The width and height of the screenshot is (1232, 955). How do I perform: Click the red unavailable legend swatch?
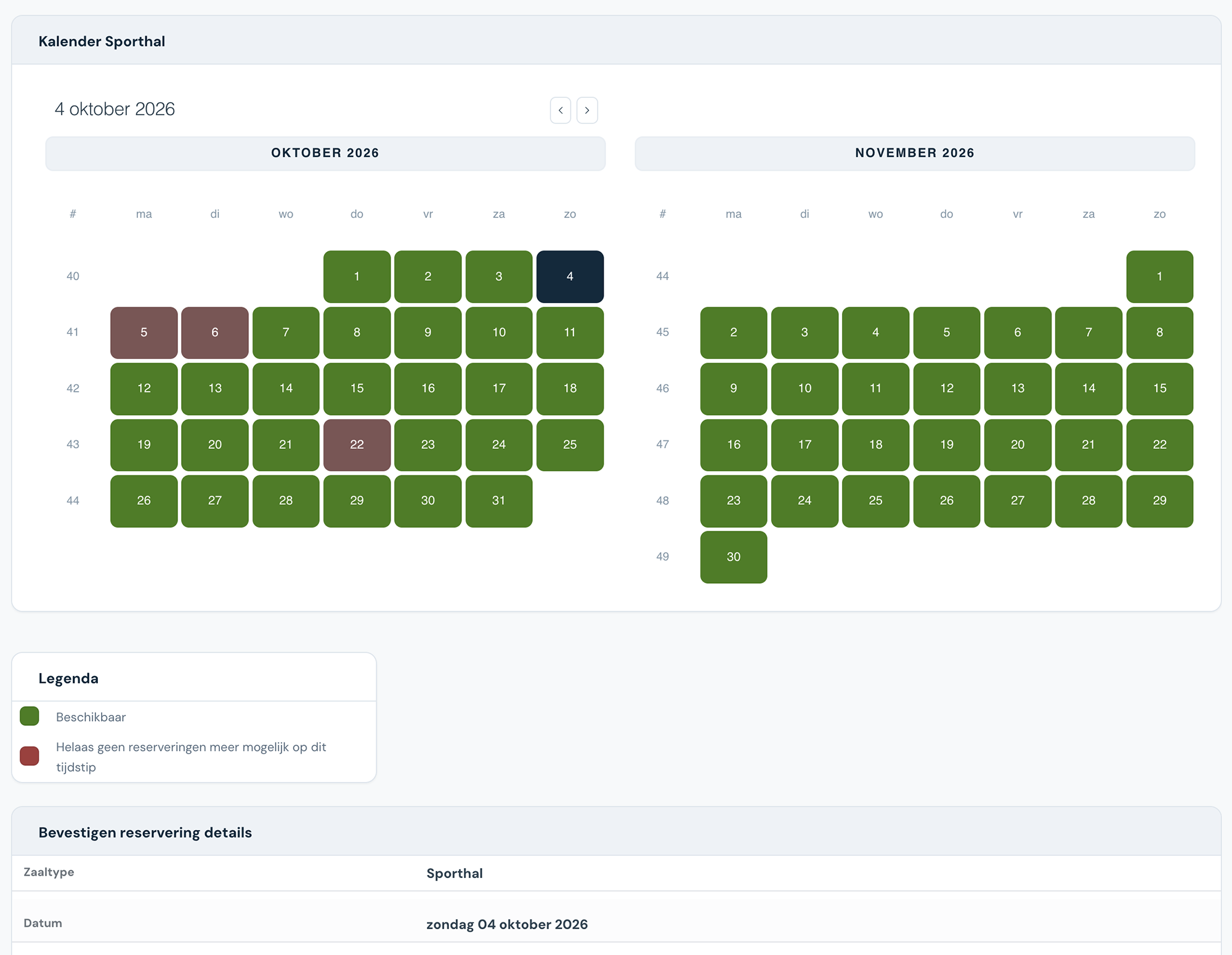point(30,756)
